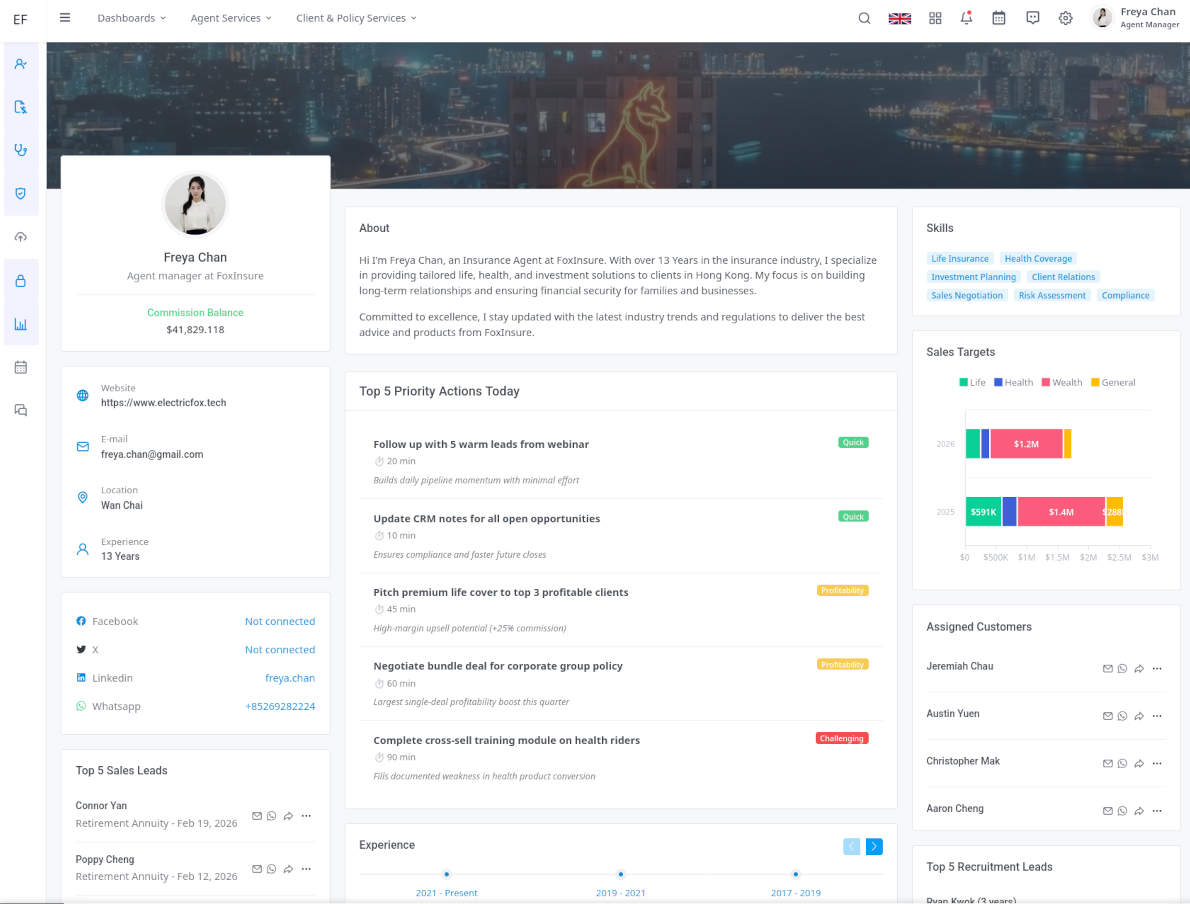This screenshot has height=904, width=1190.
Task: Open Freya Chan account menu in header
Action: pyautogui.click(x=1135, y=17)
